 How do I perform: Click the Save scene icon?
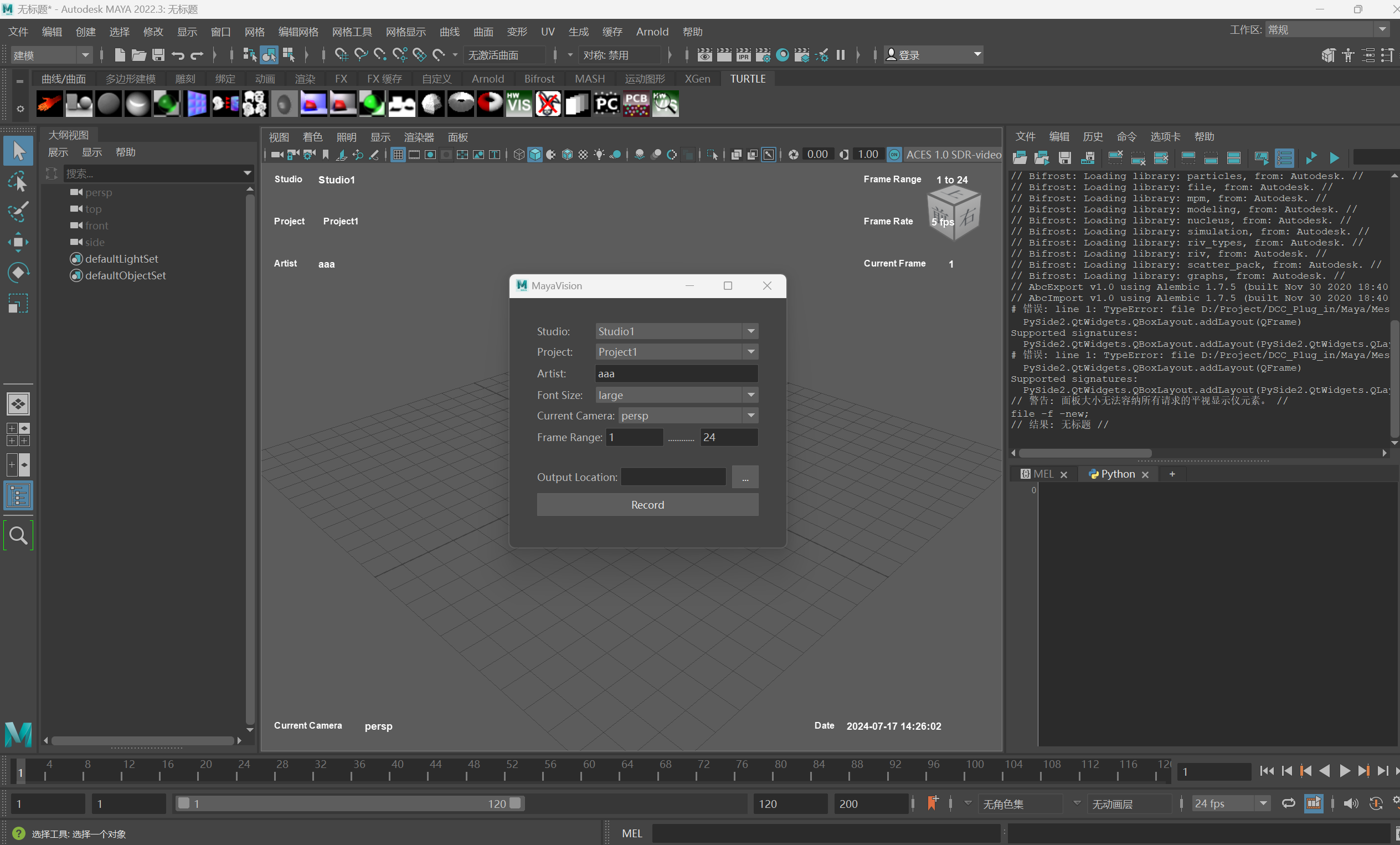click(158, 55)
